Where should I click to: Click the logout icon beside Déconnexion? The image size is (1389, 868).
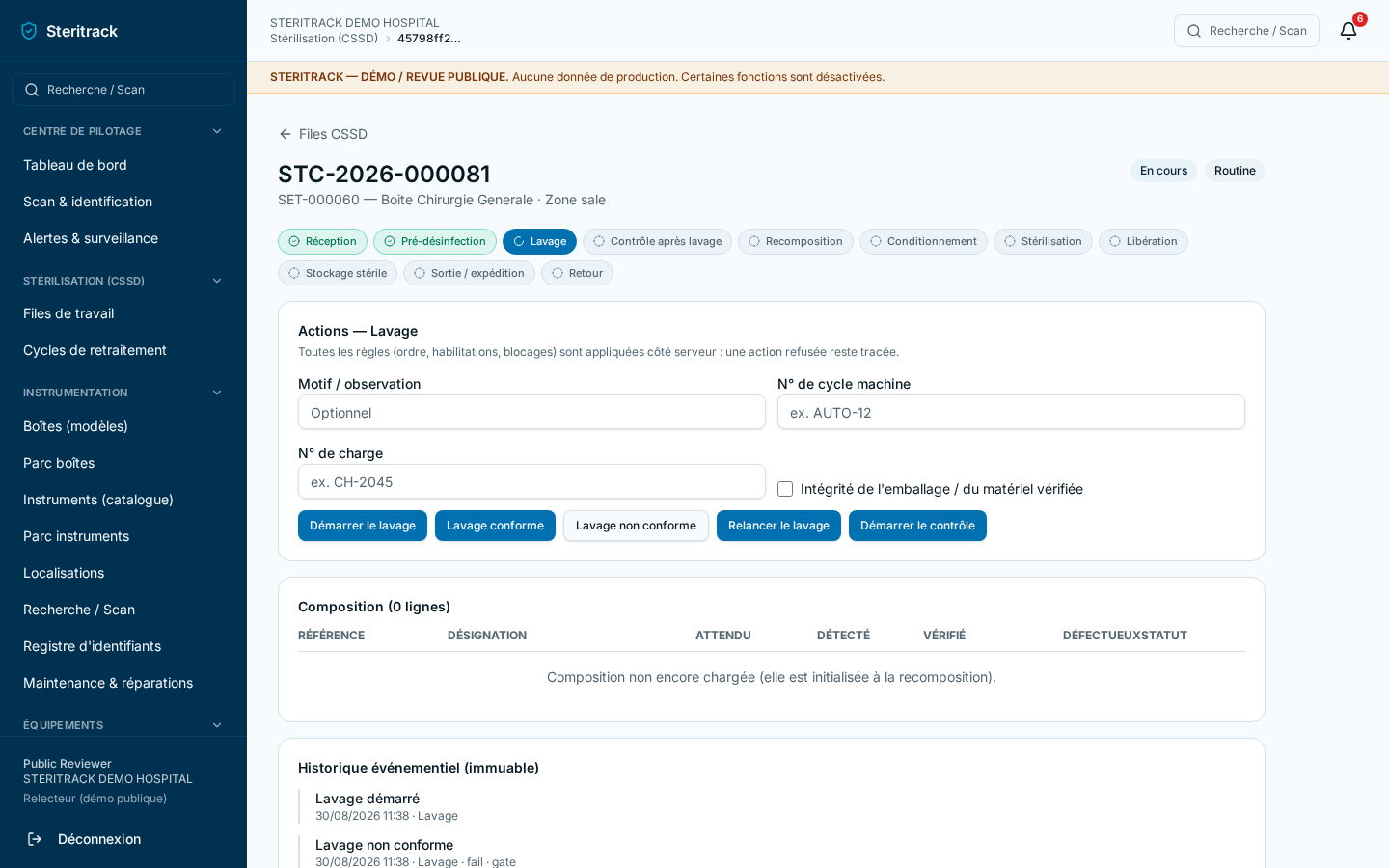tap(35, 839)
